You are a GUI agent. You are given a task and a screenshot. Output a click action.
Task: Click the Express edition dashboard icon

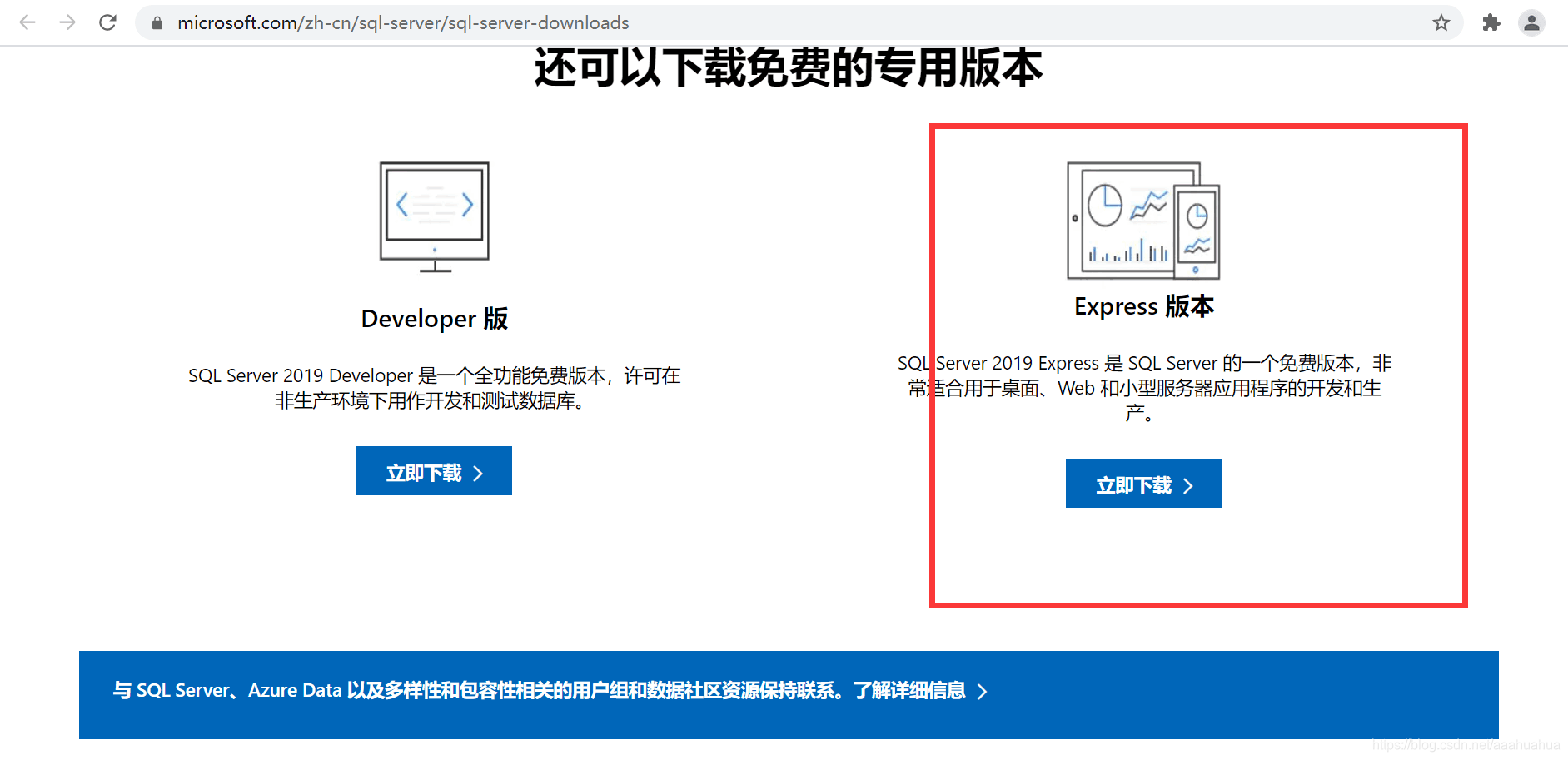(x=1143, y=221)
